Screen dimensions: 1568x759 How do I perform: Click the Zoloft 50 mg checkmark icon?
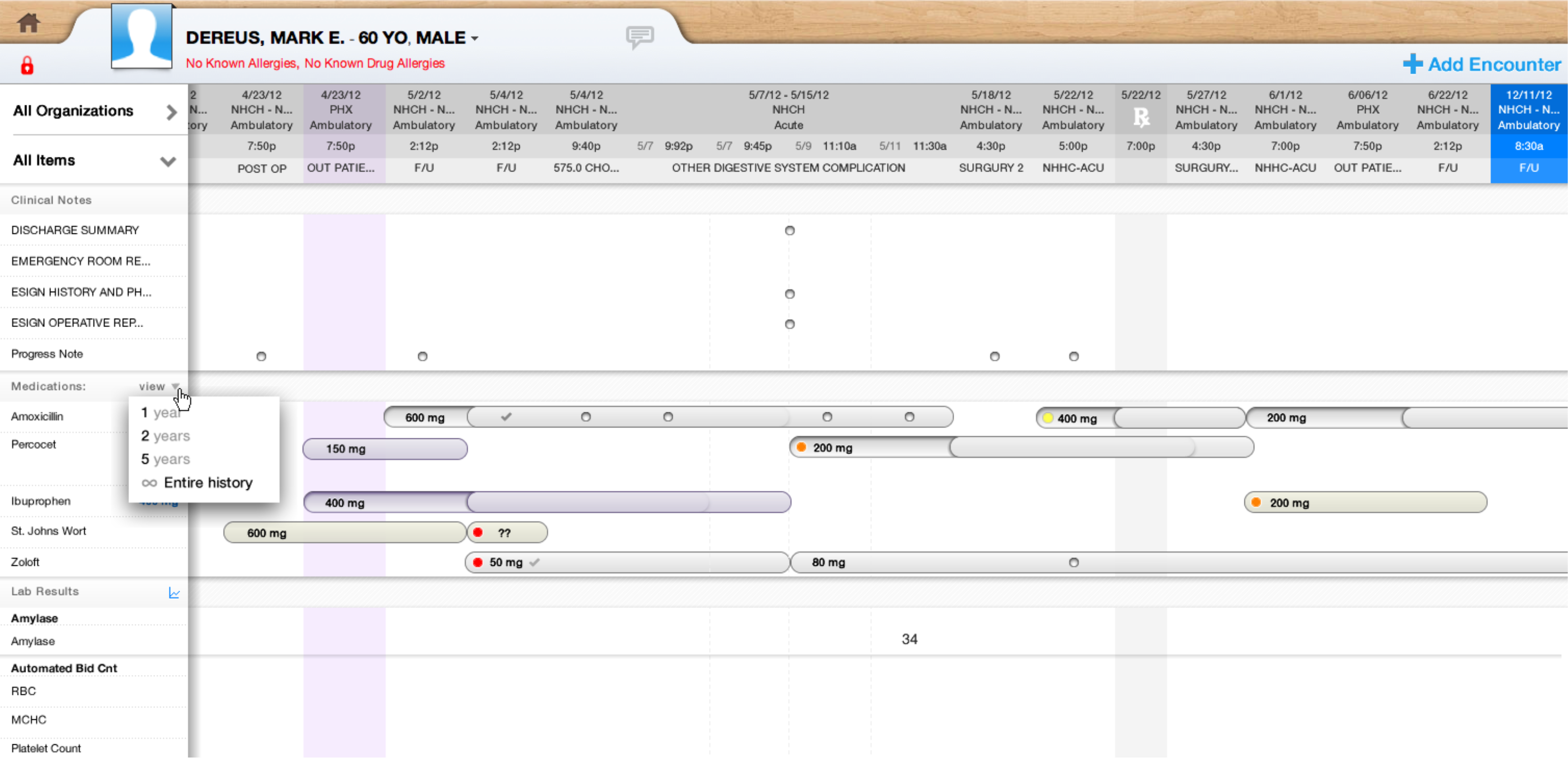pyautogui.click(x=535, y=563)
